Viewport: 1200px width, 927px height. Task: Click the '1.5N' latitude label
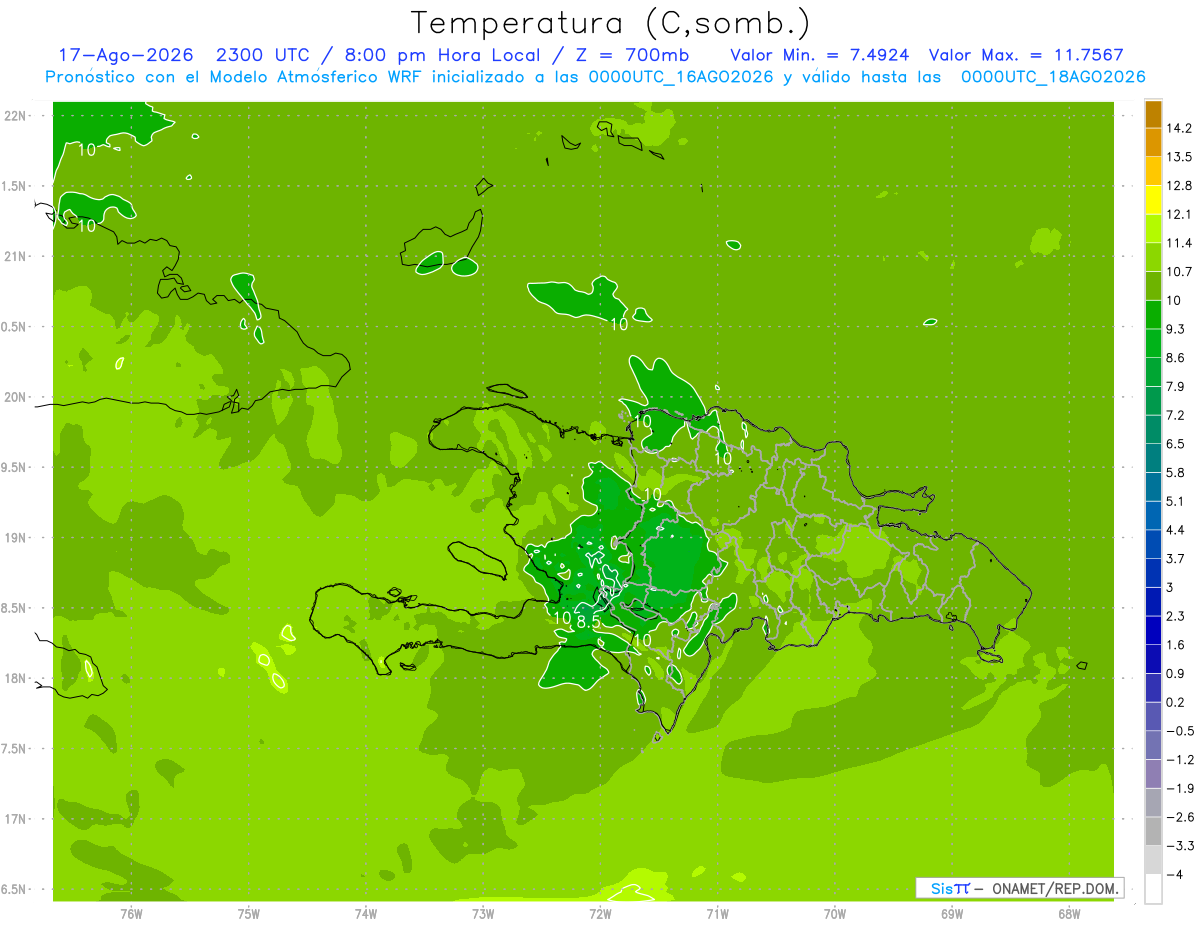pyautogui.click(x=14, y=186)
